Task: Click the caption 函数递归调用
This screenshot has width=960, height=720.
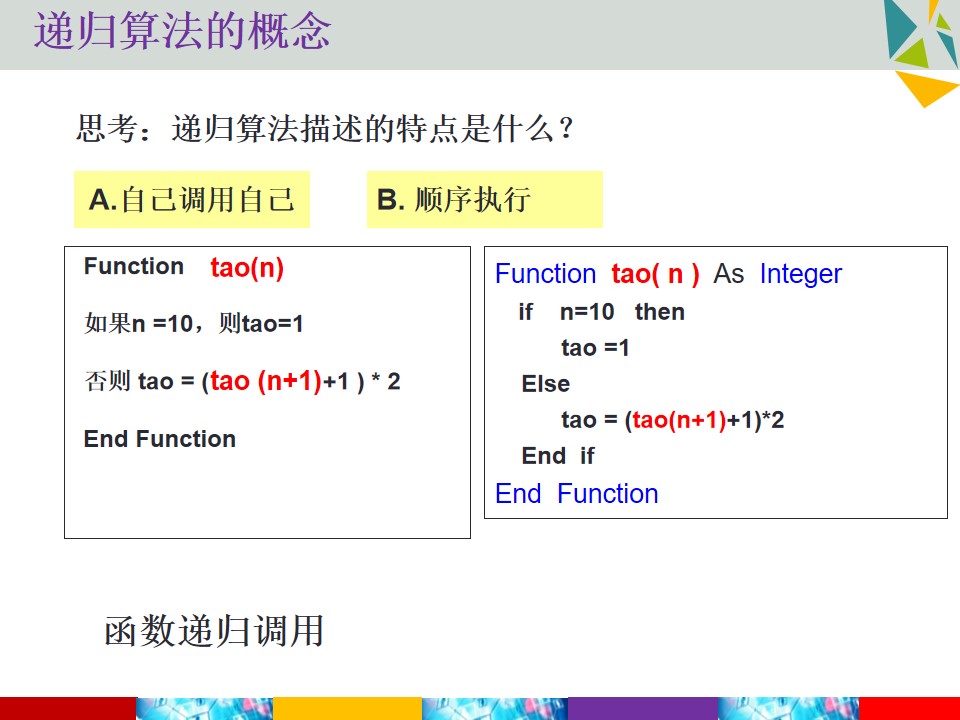Action: click(x=214, y=631)
